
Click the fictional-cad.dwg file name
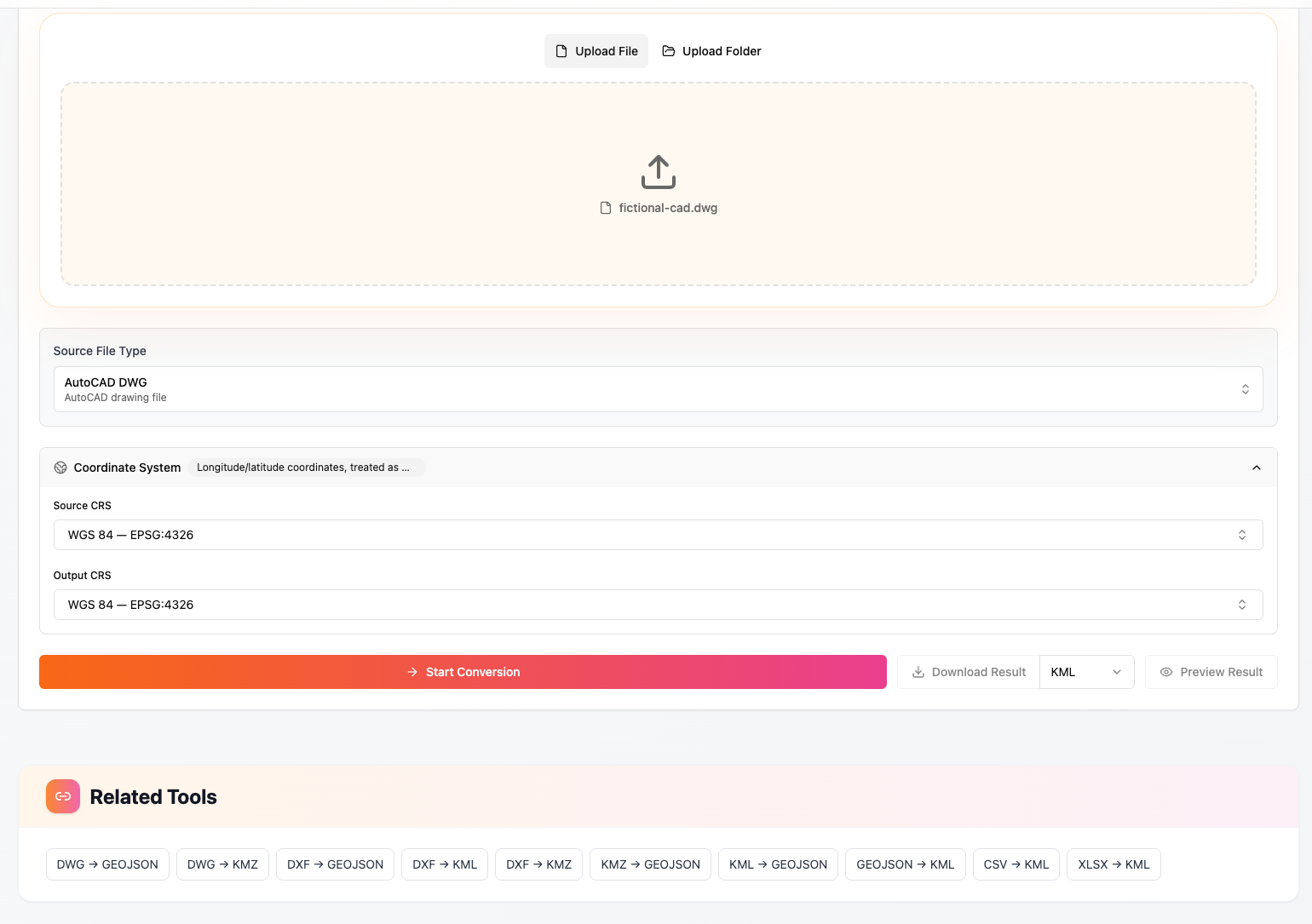(x=668, y=208)
